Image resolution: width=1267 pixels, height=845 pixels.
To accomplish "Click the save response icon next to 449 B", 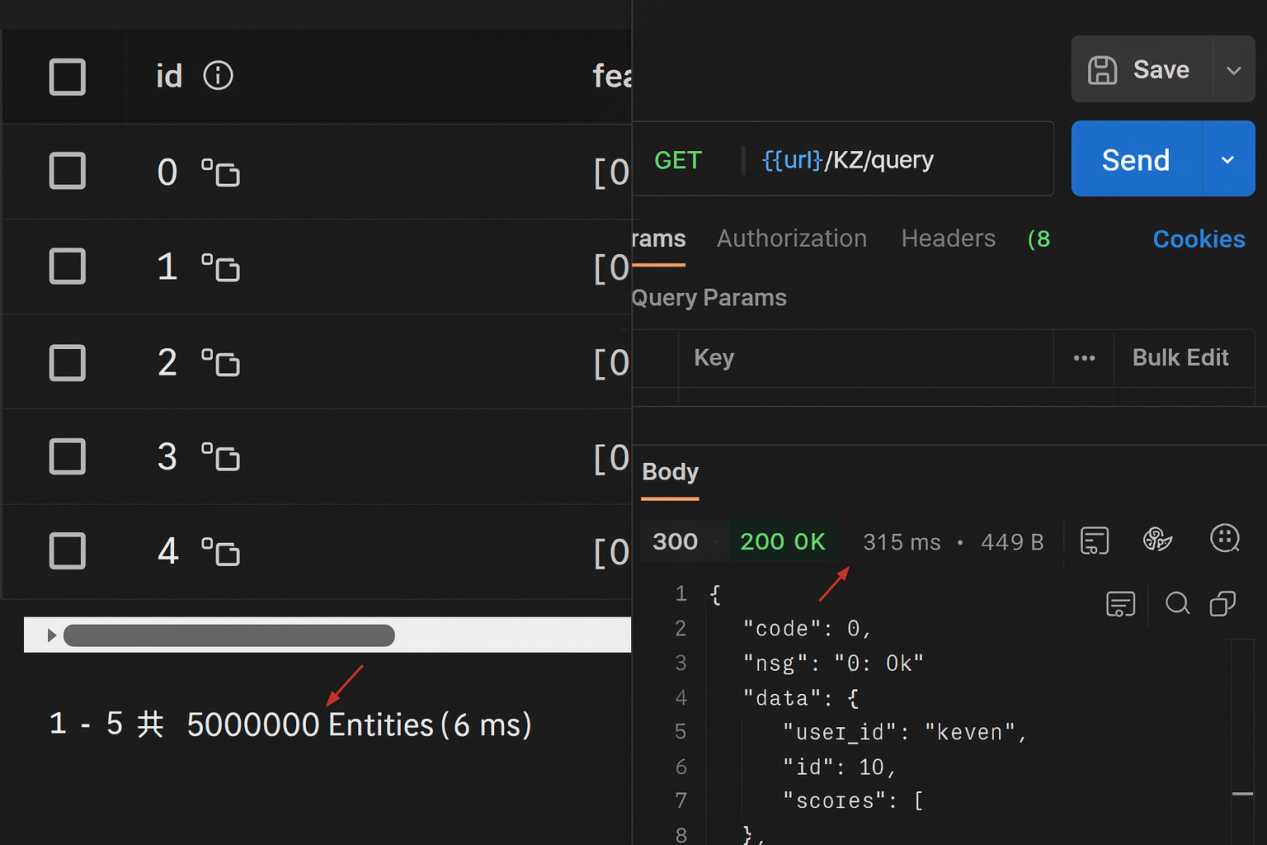I will point(1095,540).
